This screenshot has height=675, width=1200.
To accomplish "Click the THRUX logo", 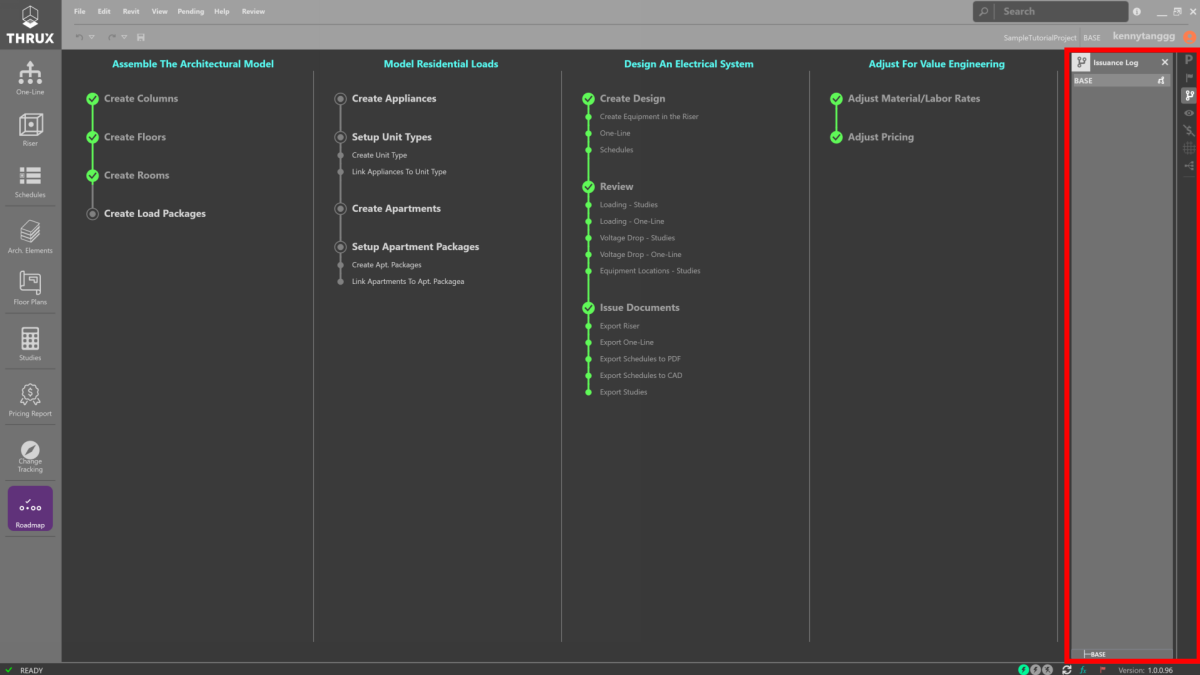I will [x=30, y=24].
